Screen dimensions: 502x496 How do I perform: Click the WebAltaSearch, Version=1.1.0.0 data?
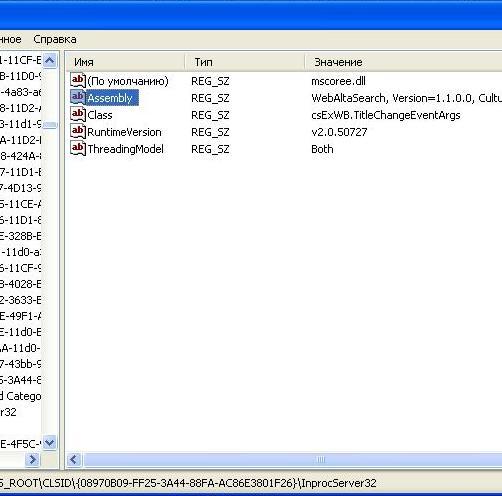pyautogui.click(x=406, y=98)
